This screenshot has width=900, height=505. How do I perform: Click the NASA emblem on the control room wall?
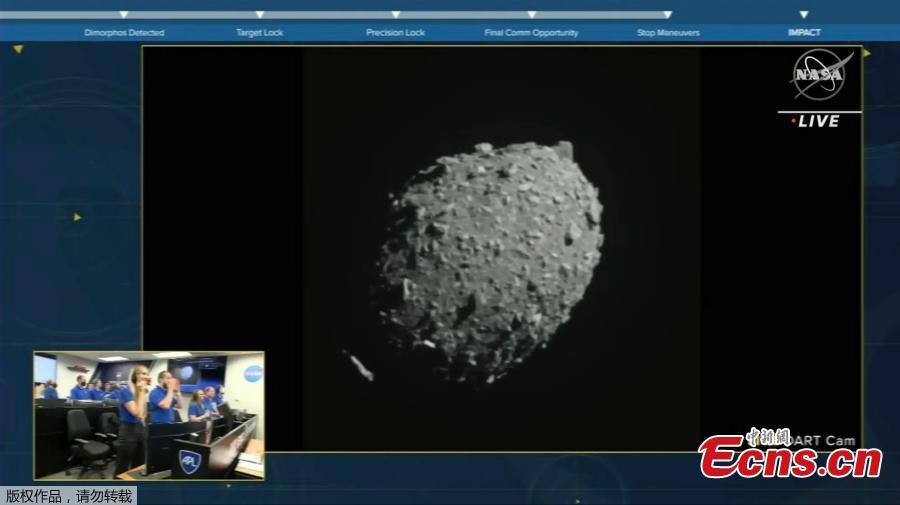pos(253,374)
